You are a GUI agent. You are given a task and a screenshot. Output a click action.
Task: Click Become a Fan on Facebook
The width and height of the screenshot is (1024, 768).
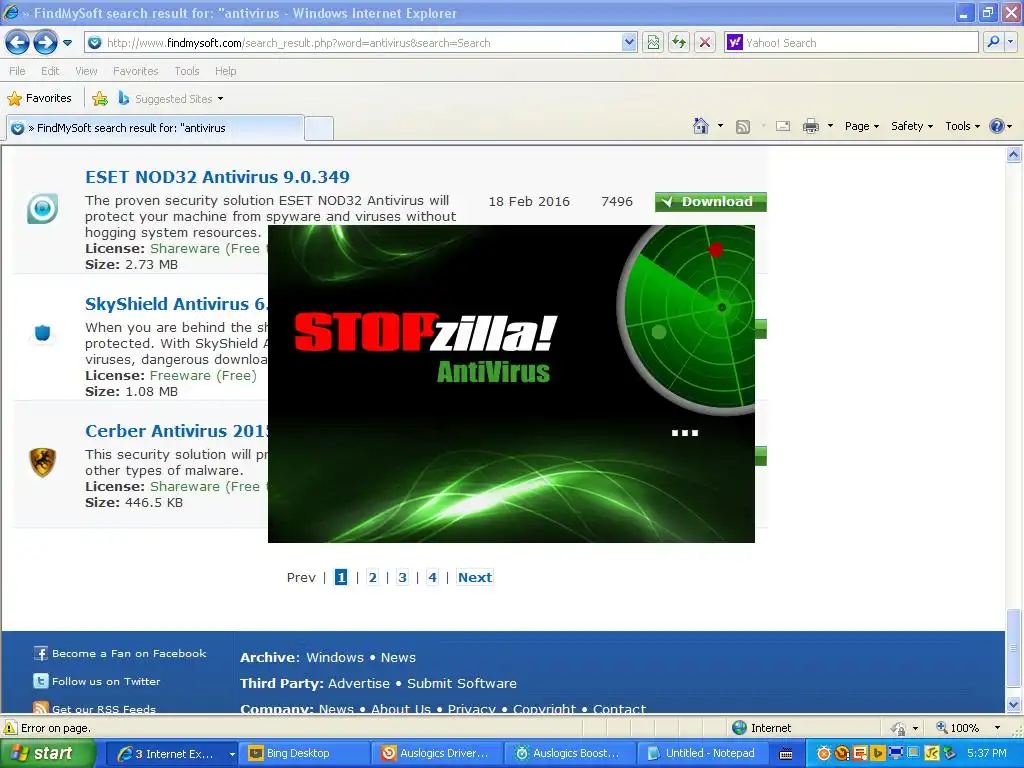(x=120, y=654)
